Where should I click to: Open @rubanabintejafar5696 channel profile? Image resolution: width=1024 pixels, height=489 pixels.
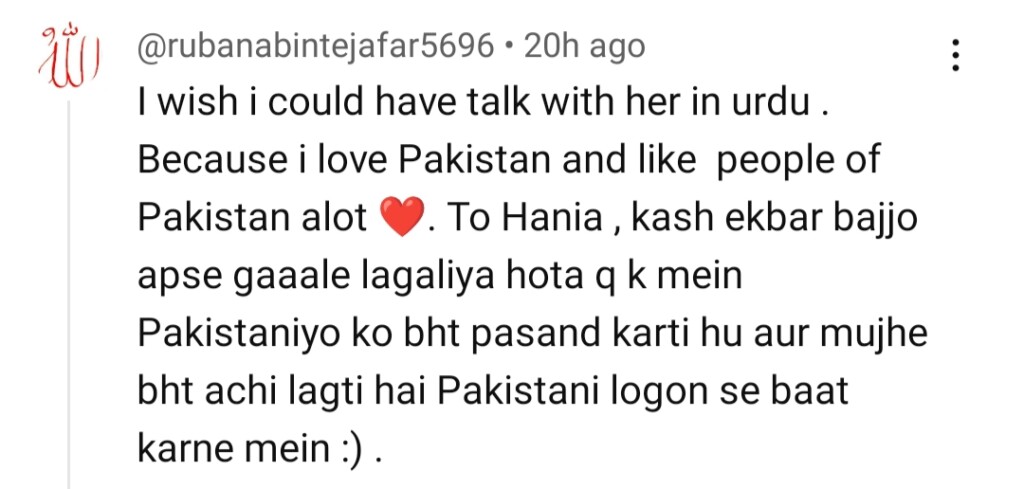pos(315,47)
